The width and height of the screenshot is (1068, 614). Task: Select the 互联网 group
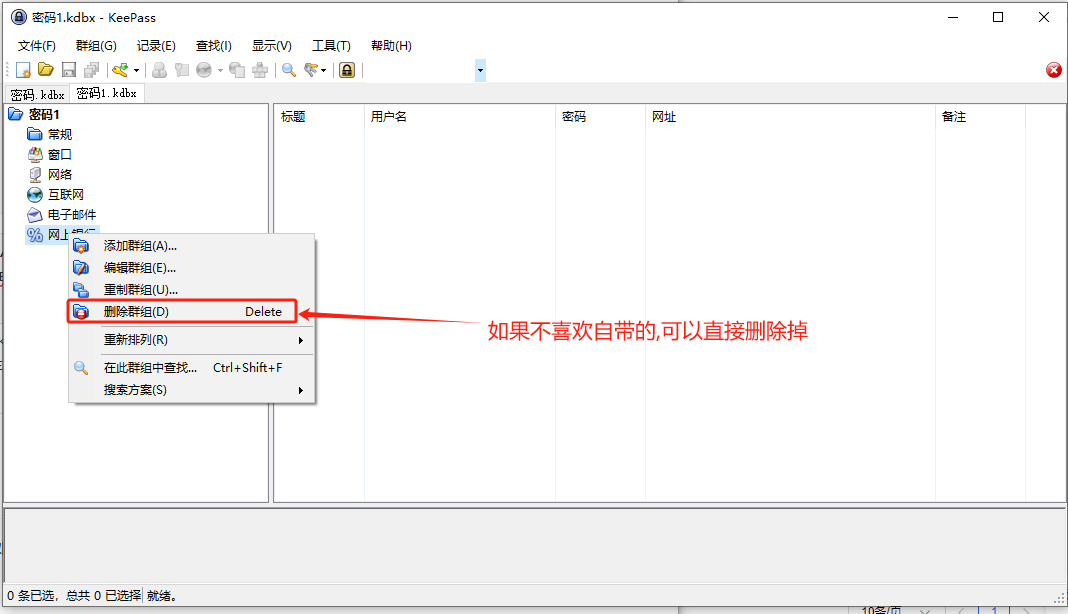[x=65, y=195]
